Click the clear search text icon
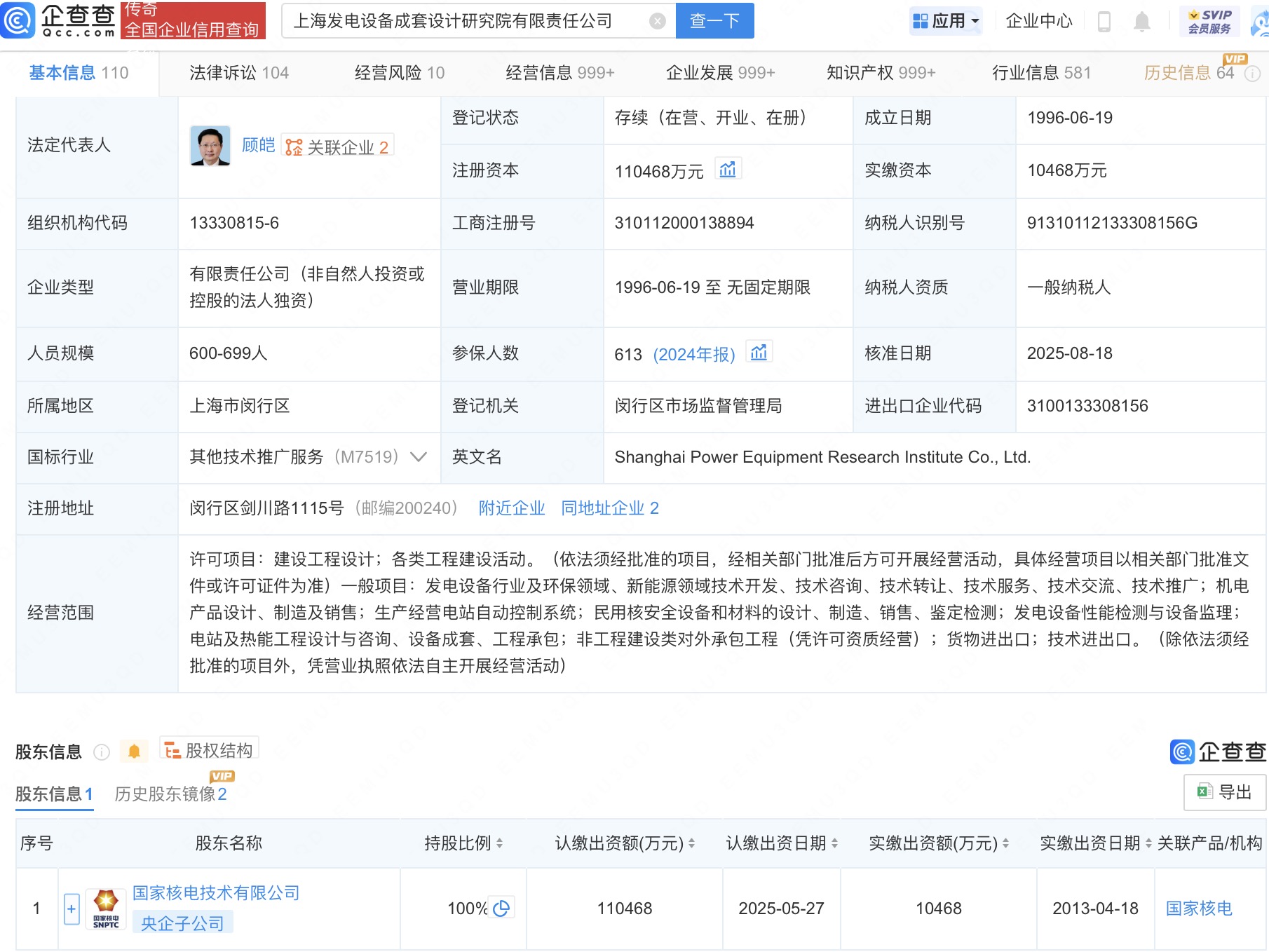This screenshot has width=1269, height=952. tap(657, 21)
